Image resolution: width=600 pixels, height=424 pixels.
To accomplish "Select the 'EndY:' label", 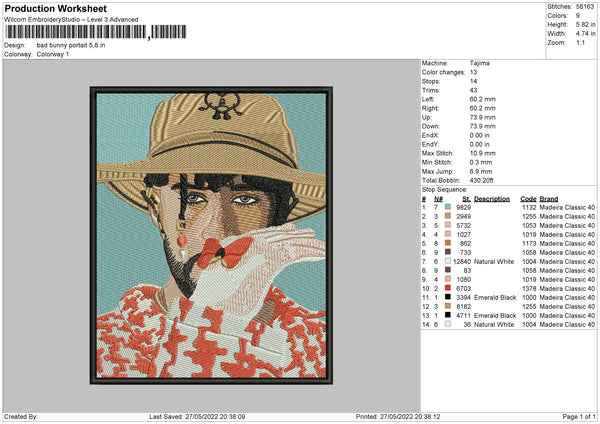I will pos(430,144).
